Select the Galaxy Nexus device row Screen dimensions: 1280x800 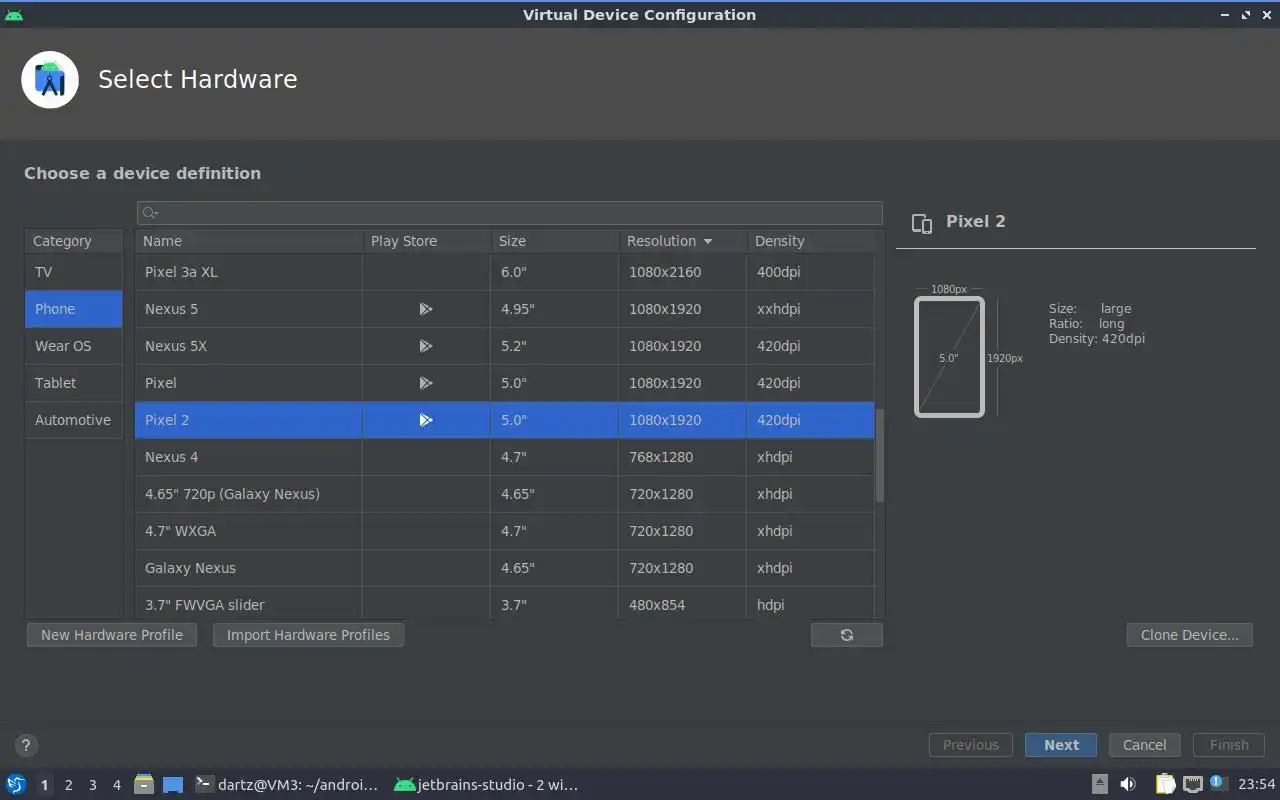coord(505,568)
